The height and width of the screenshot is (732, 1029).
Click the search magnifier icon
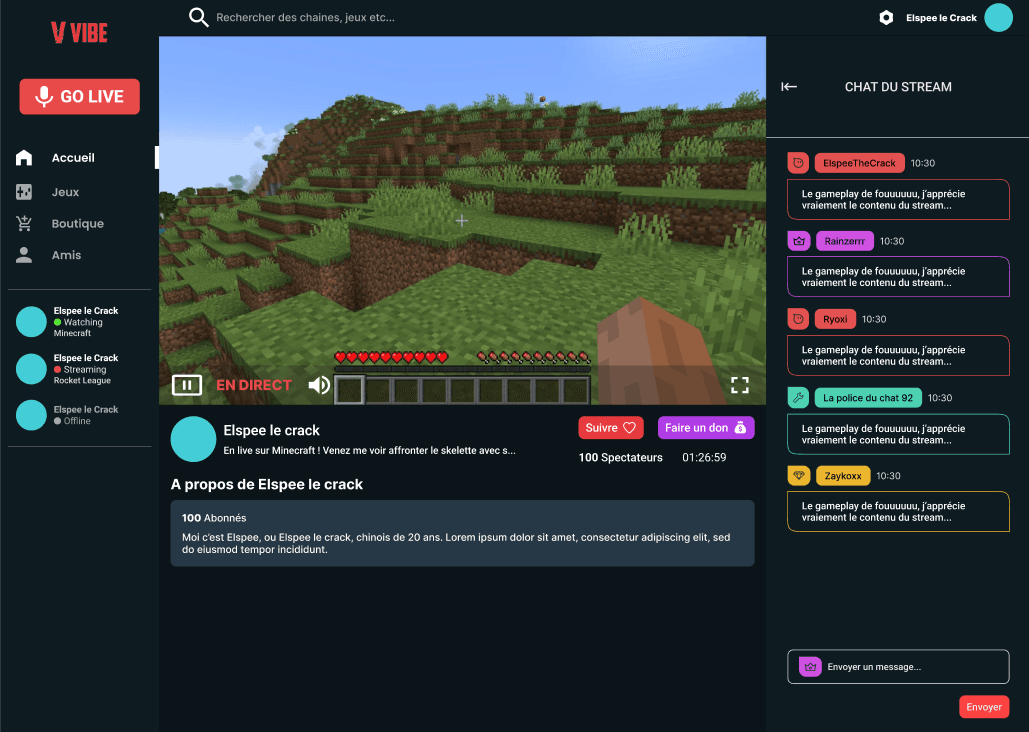coord(198,17)
